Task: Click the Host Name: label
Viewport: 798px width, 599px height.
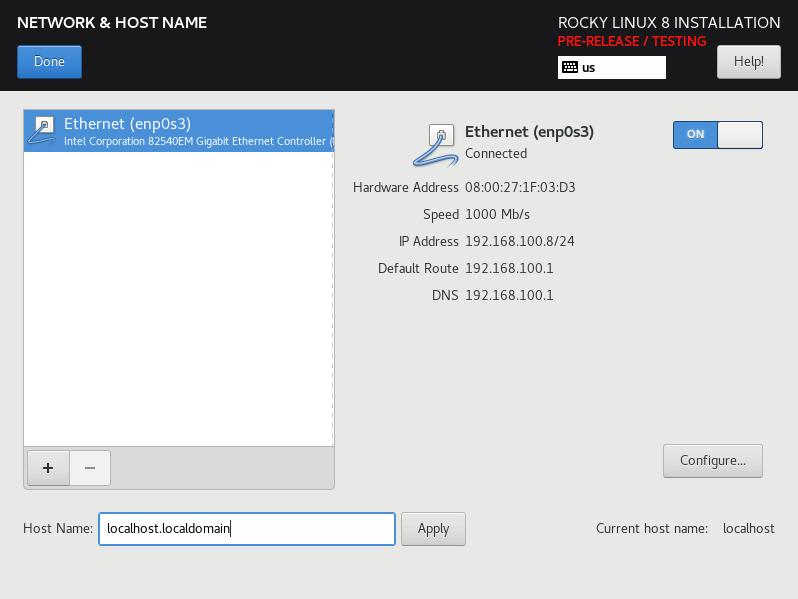Action: pos(58,528)
